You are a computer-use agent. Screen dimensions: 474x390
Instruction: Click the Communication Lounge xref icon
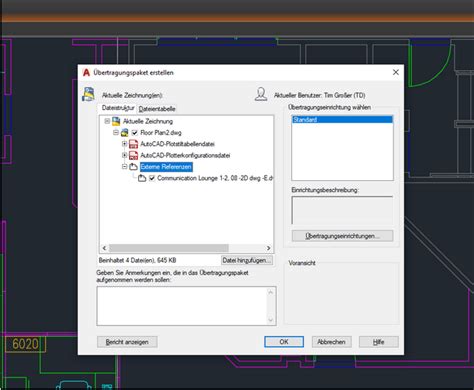[x=142, y=178]
